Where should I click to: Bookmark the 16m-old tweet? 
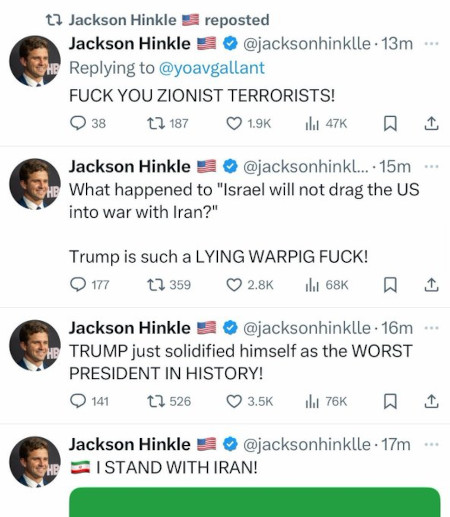click(390, 401)
